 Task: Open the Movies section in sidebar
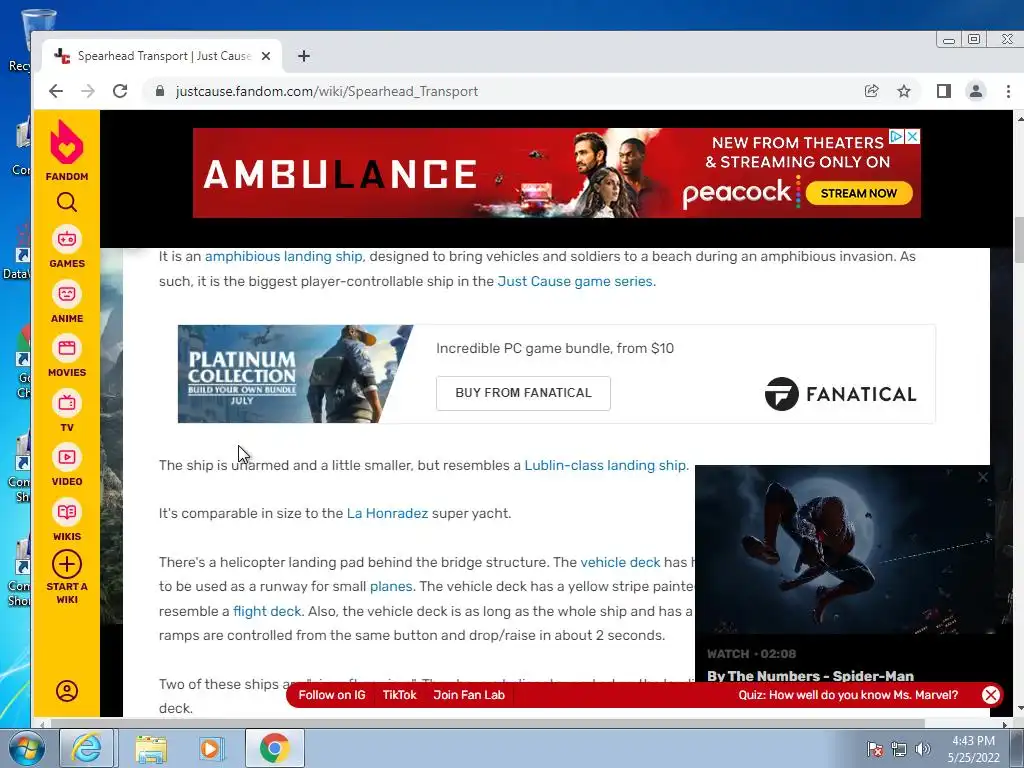67,357
